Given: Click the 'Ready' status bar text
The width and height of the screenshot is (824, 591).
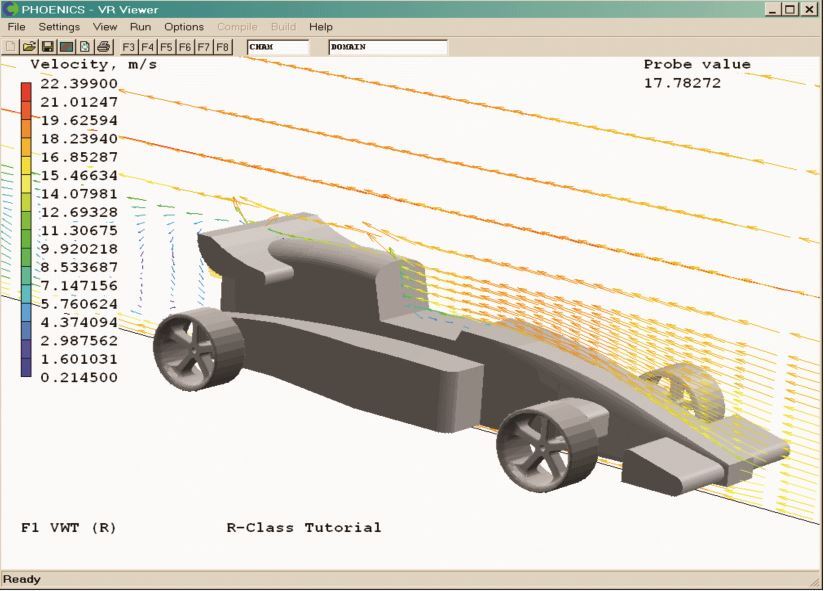Looking at the screenshot, I should [22, 579].
